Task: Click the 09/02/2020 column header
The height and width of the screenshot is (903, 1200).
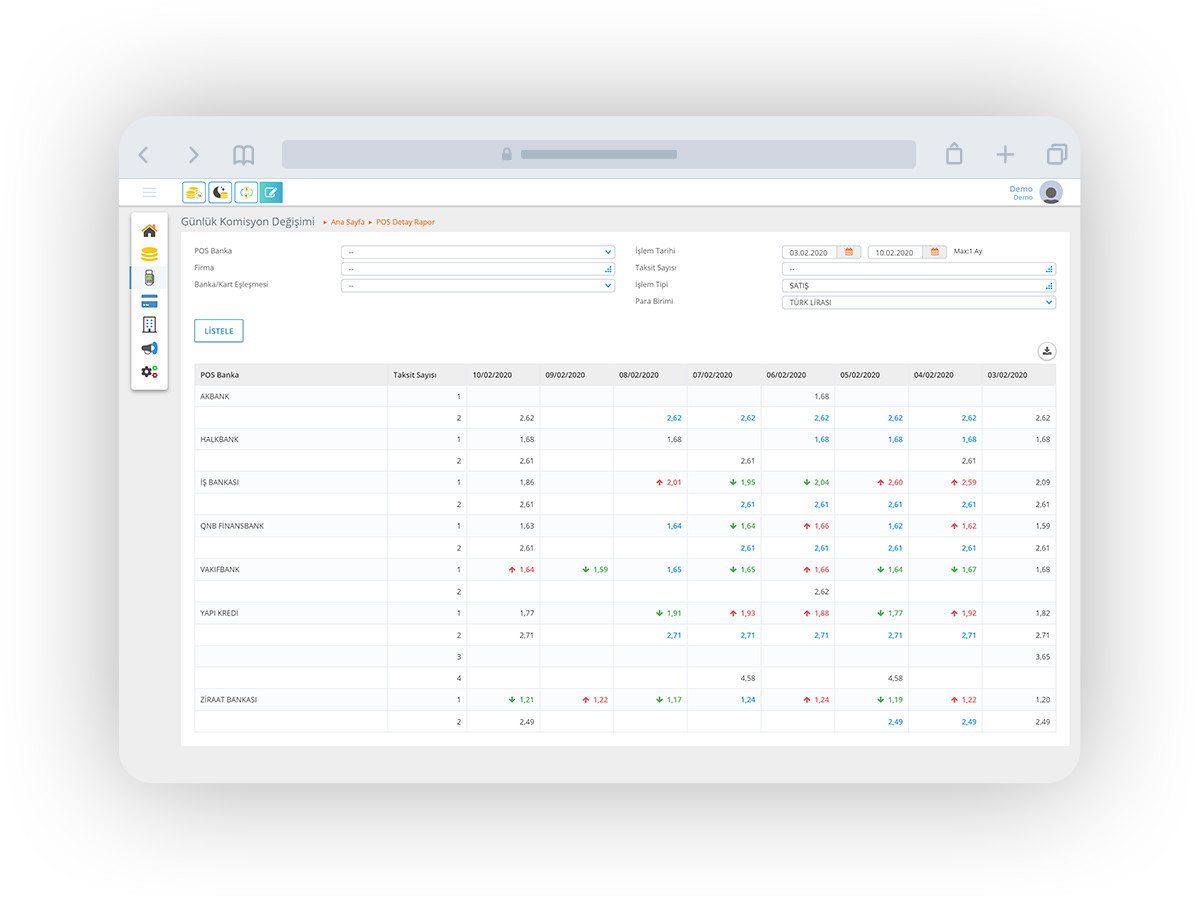Action: (x=565, y=375)
